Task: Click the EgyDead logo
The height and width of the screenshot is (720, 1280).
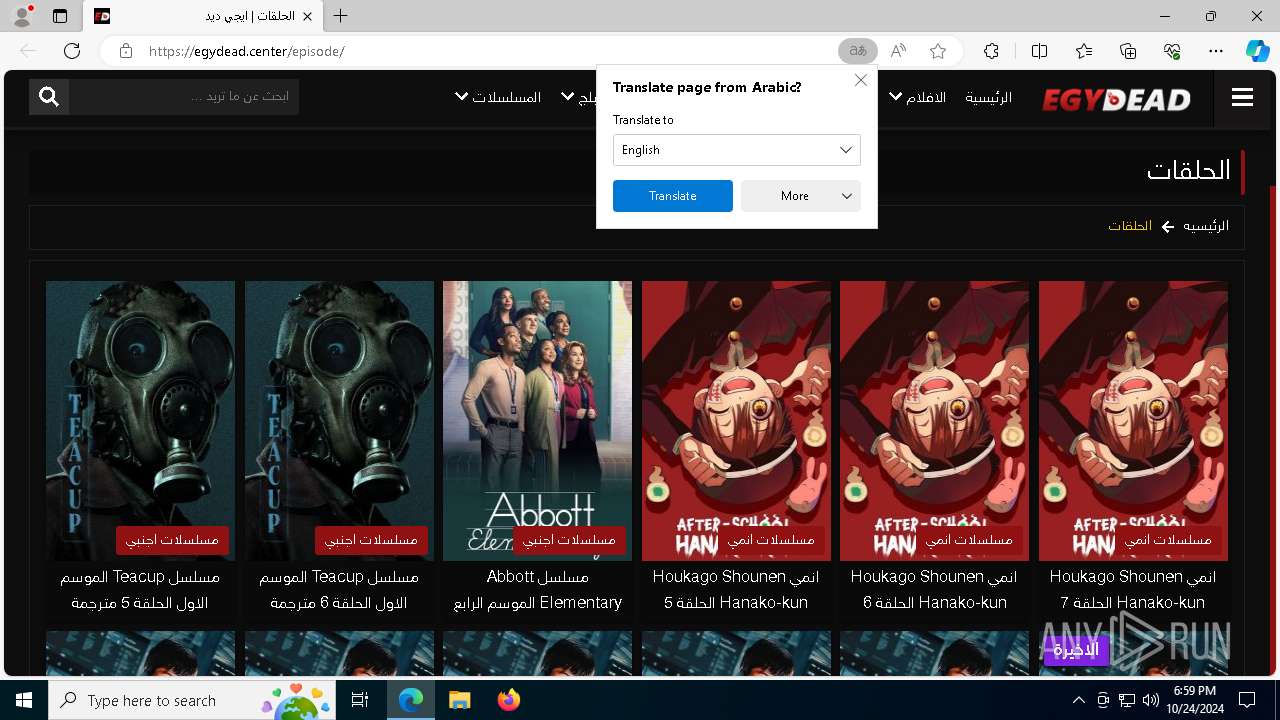Action: click(x=1116, y=98)
